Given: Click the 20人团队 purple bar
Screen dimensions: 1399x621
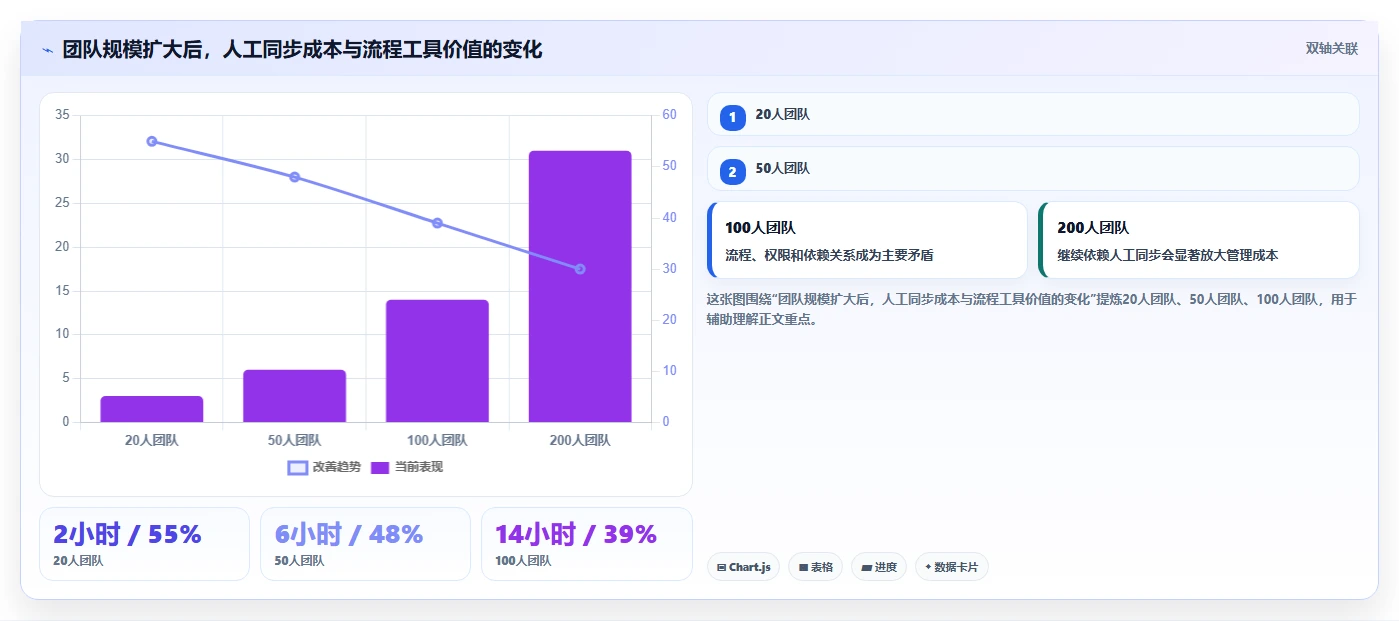Looking at the screenshot, I should (152, 409).
